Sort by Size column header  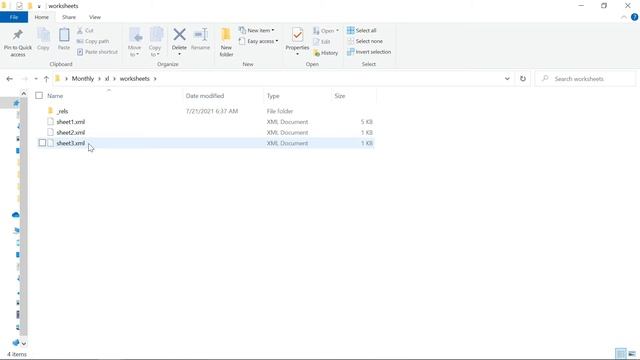pyautogui.click(x=340, y=96)
